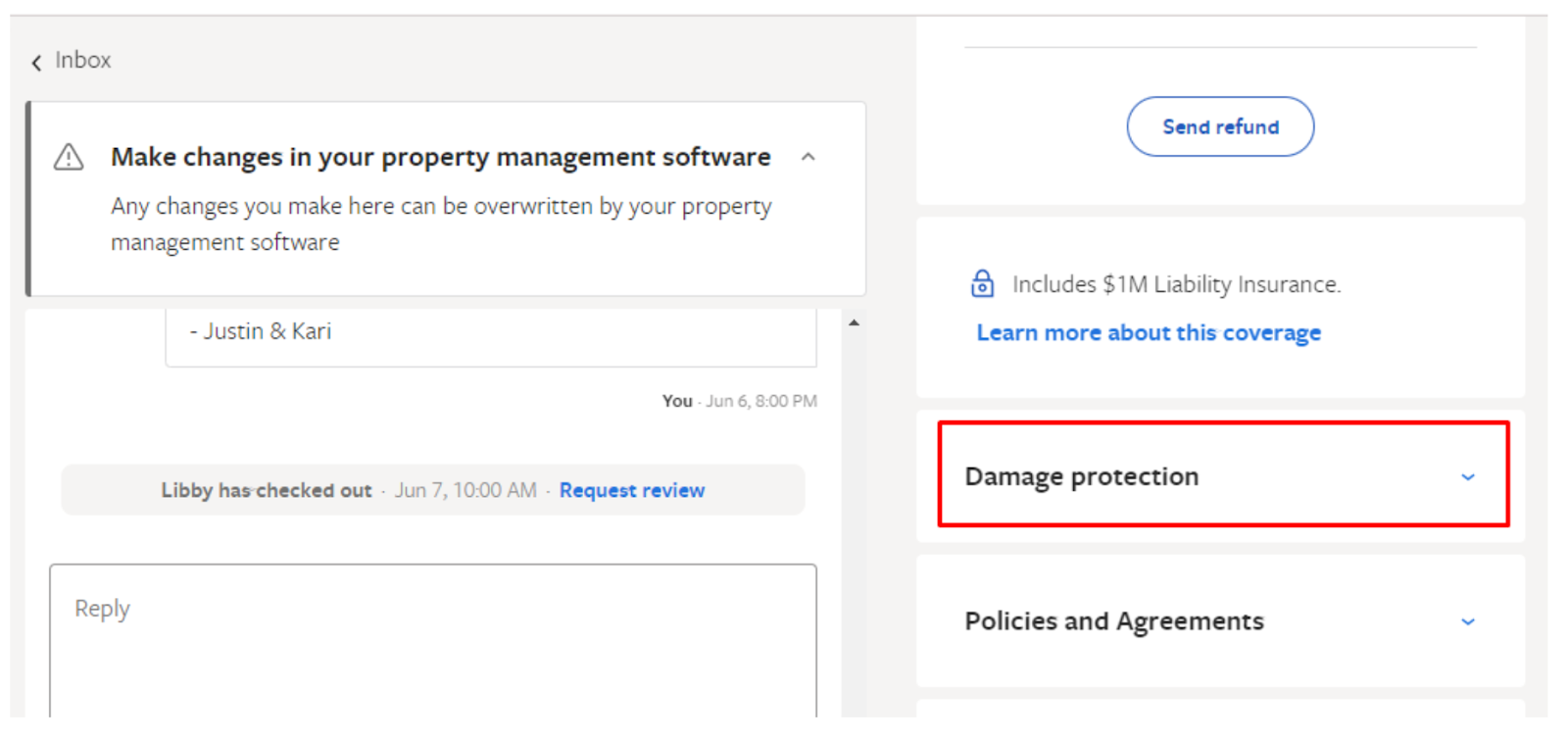Click the 'Libby has checked out' status

click(267, 490)
